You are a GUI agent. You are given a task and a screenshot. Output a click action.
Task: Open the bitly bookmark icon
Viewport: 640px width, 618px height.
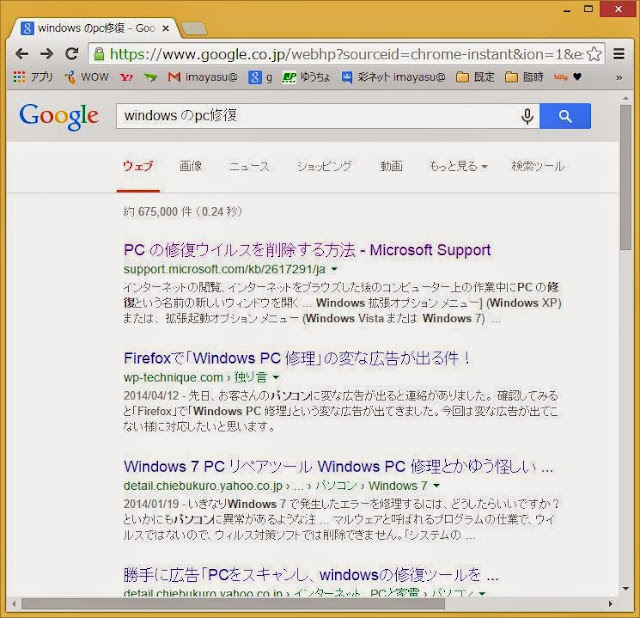coord(560,77)
